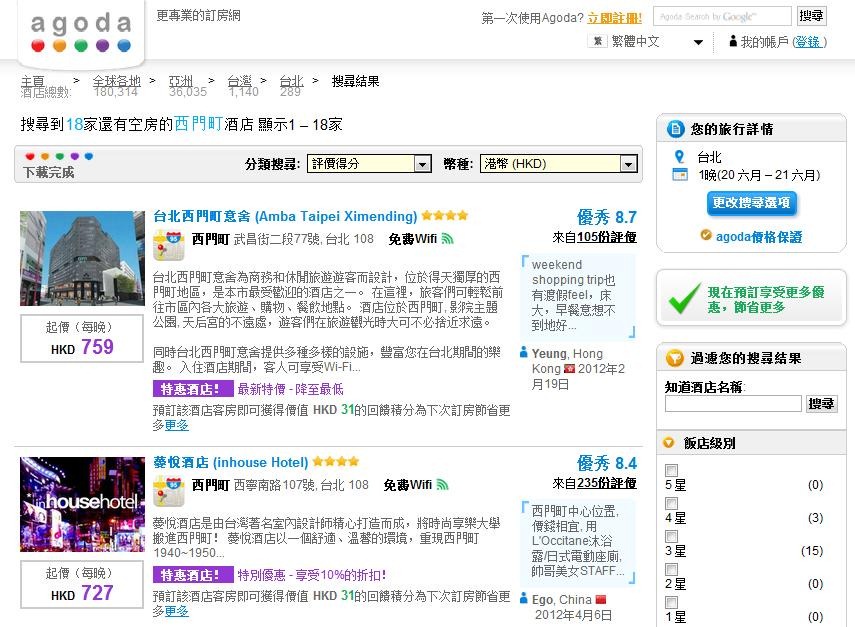Go to 台北 in breadcrumb
Image resolution: width=855 pixels, height=627 pixels.
pyautogui.click(x=291, y=81)
